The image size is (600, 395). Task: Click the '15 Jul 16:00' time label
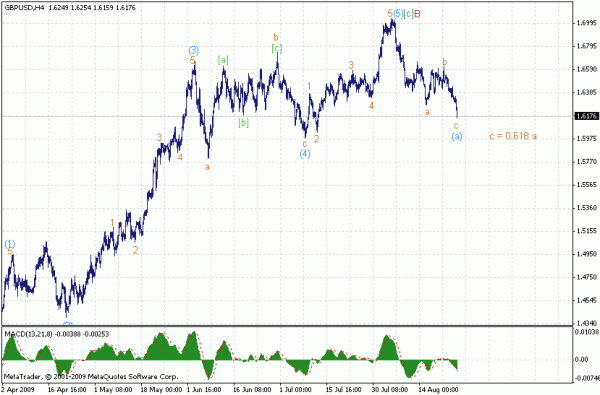[x=345, y=390]
